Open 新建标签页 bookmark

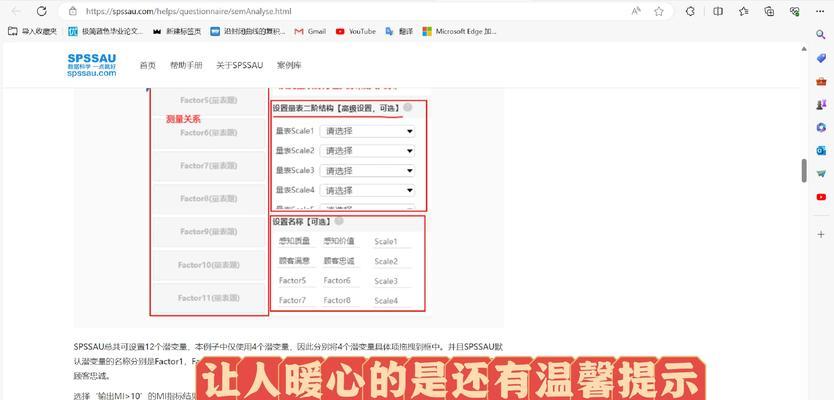coord(177,31)
